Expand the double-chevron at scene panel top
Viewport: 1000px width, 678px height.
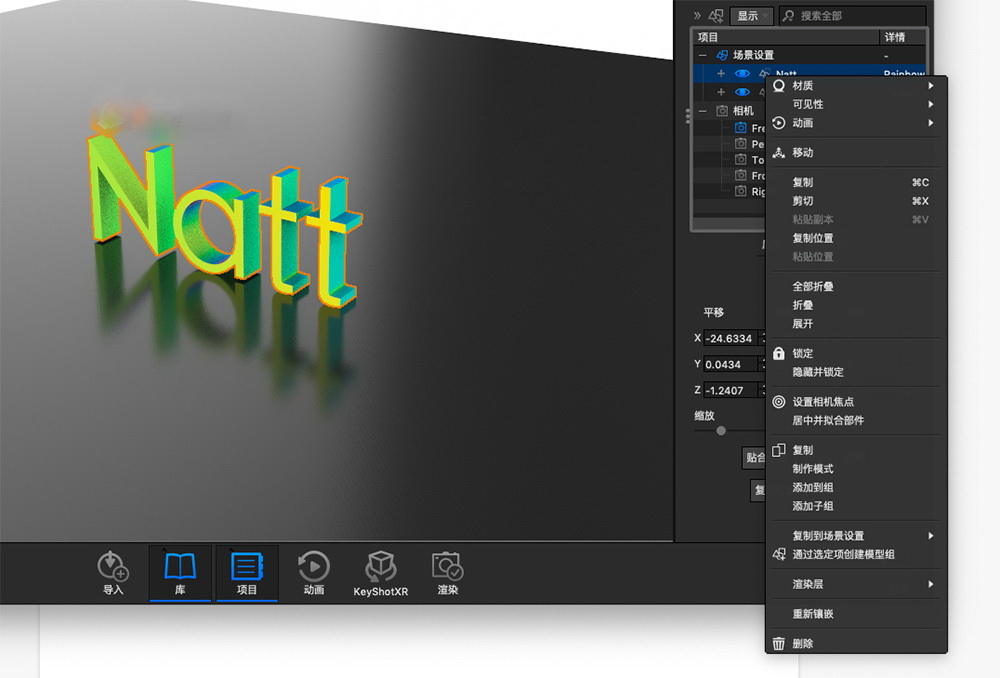pos(697,16)
